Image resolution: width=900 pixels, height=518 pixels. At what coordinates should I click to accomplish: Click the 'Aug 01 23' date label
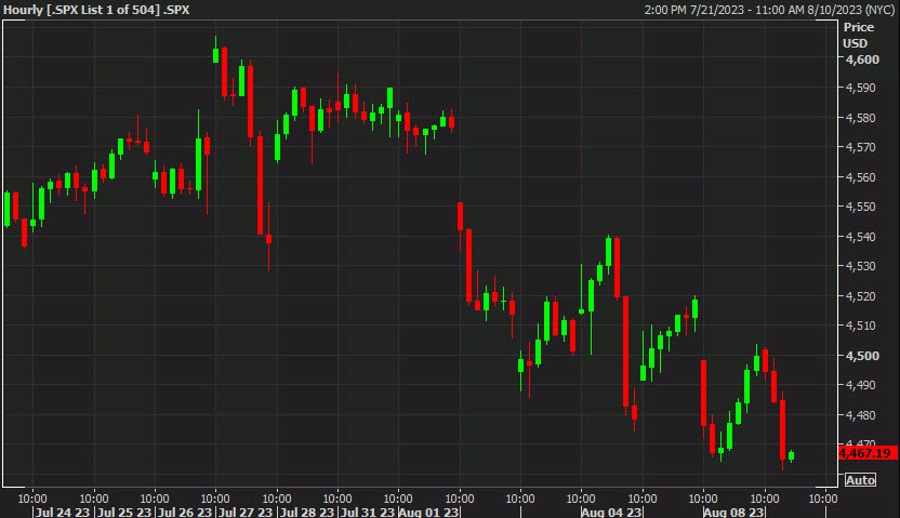tap(429, 512)
